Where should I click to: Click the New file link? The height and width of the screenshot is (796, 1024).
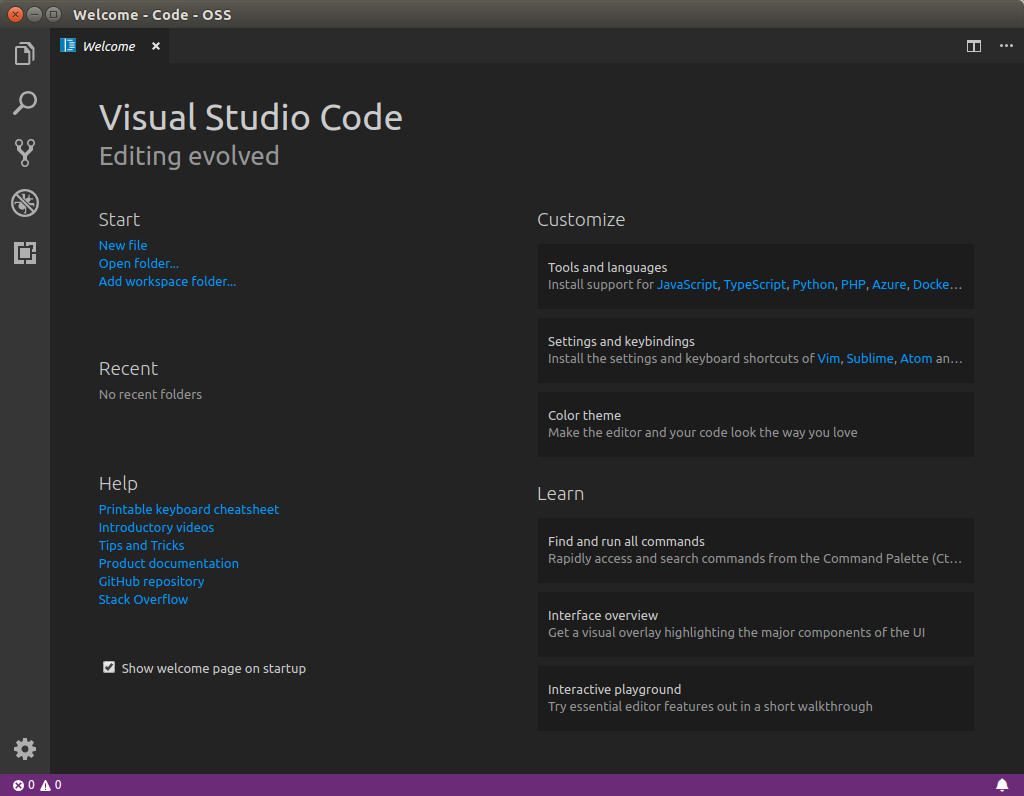tap(123, 246)
